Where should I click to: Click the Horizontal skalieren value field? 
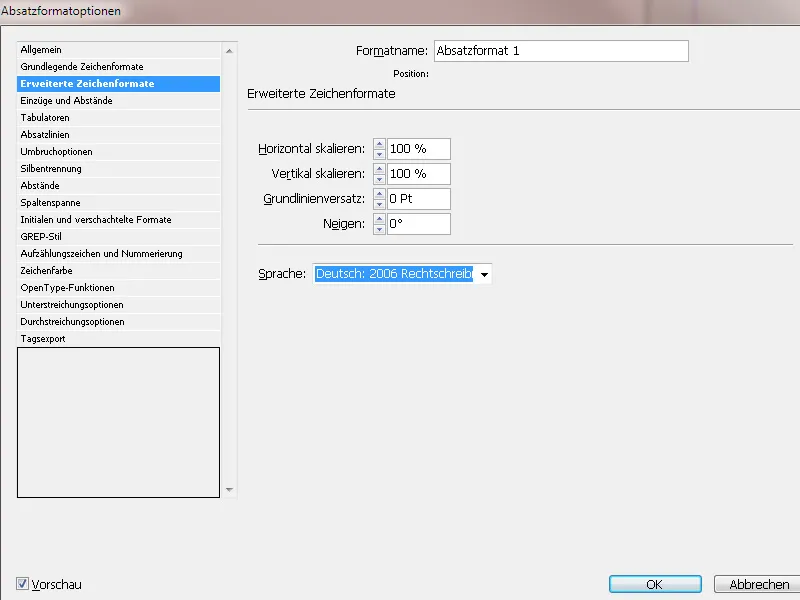[419, 149]
